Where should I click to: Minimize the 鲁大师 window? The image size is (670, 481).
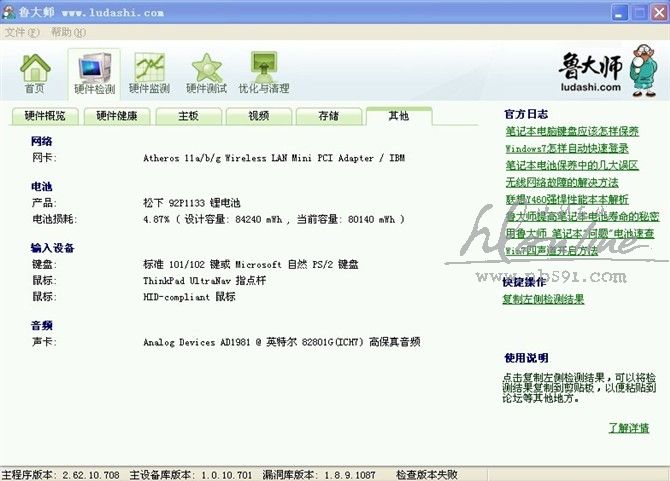[619, 13]
